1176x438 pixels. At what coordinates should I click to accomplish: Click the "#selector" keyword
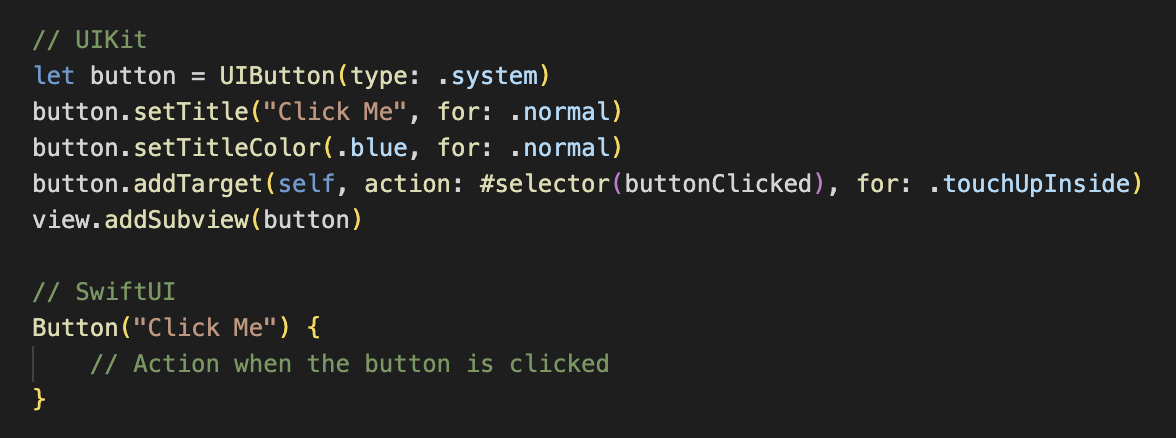[547, 184]
